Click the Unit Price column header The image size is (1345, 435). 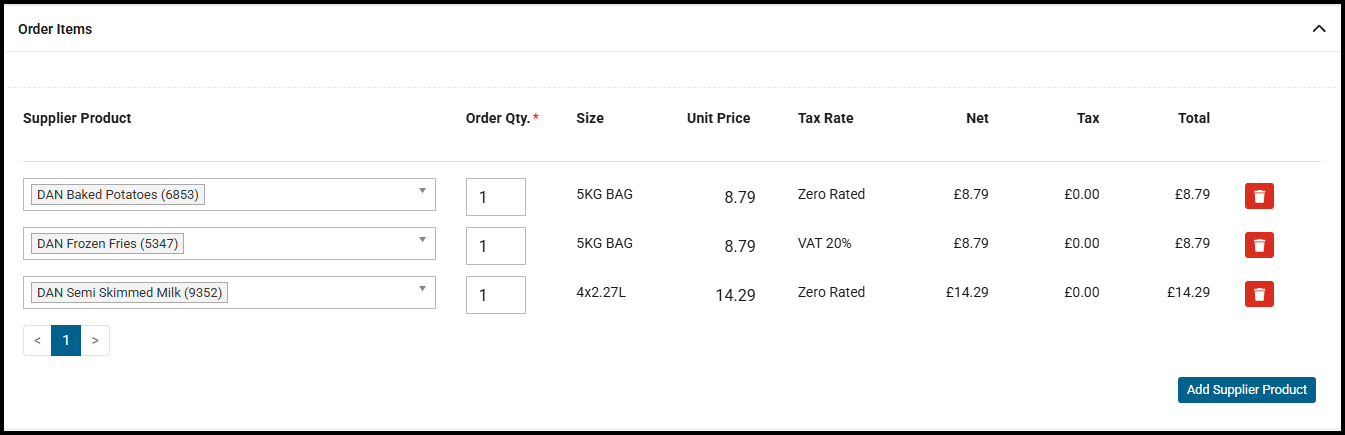click(x=718, y=118)
